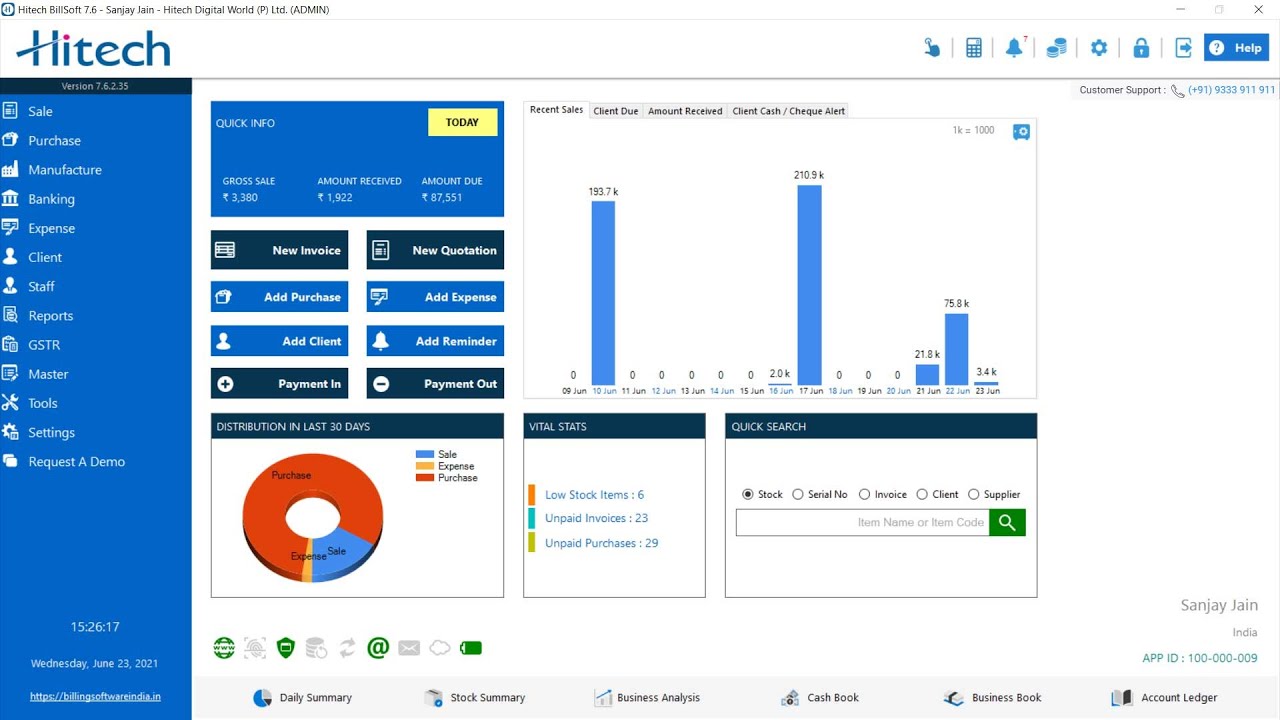Open Unpaid Purchases : 29 link
Screen dimensions: 1280x720
click(601, 543)
